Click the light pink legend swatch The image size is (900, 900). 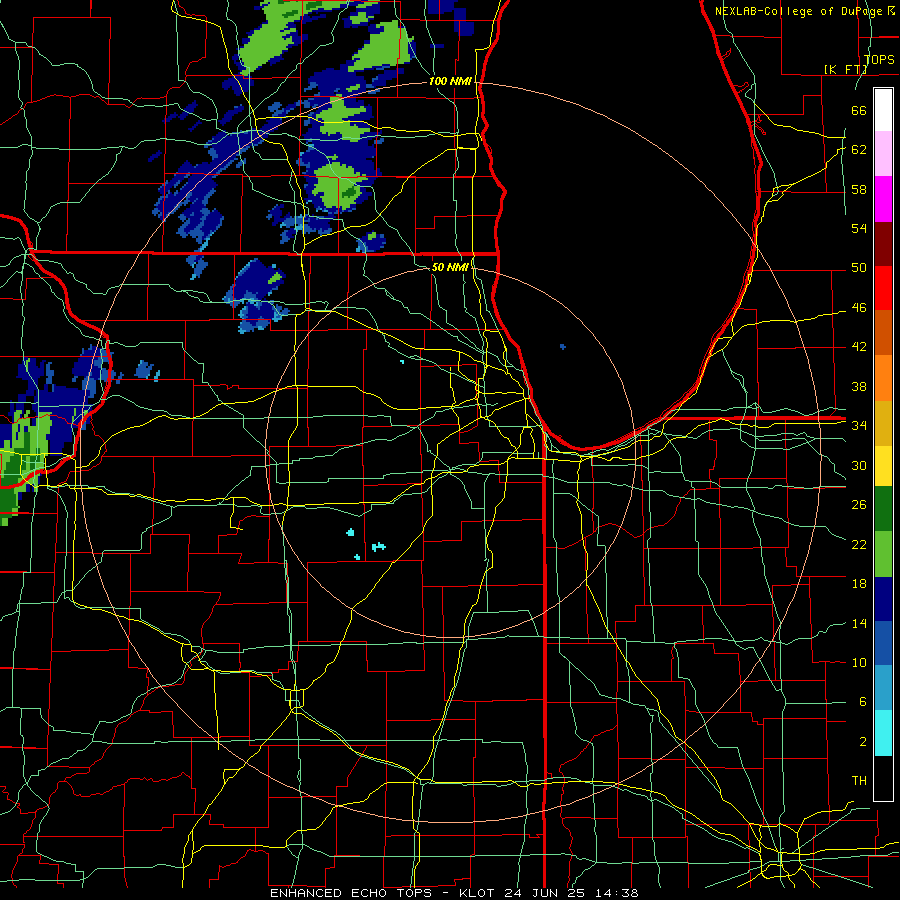pyautogui.click(x=883, y=154)
